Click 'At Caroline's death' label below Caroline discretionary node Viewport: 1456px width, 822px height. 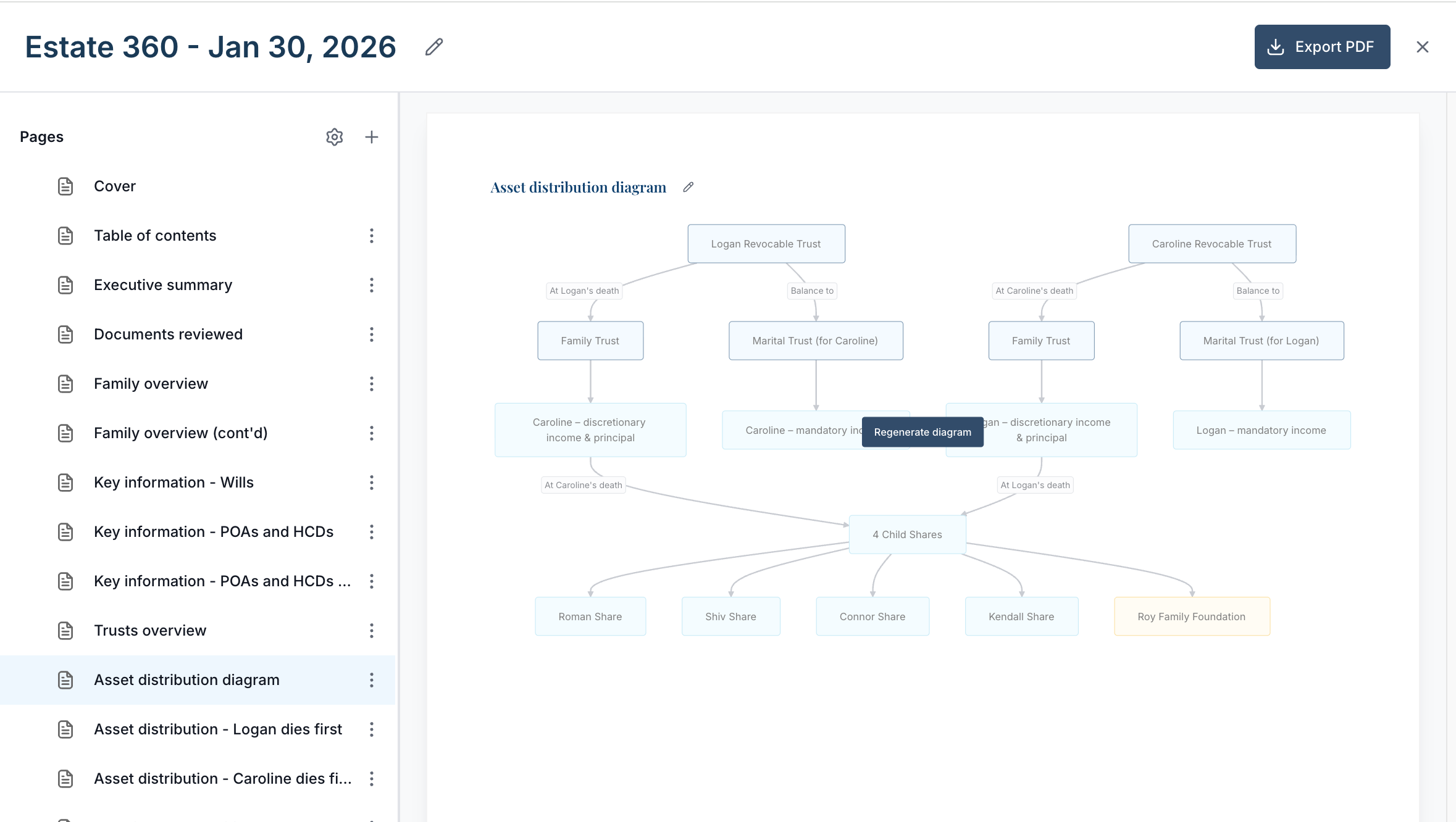click(584, 485)
